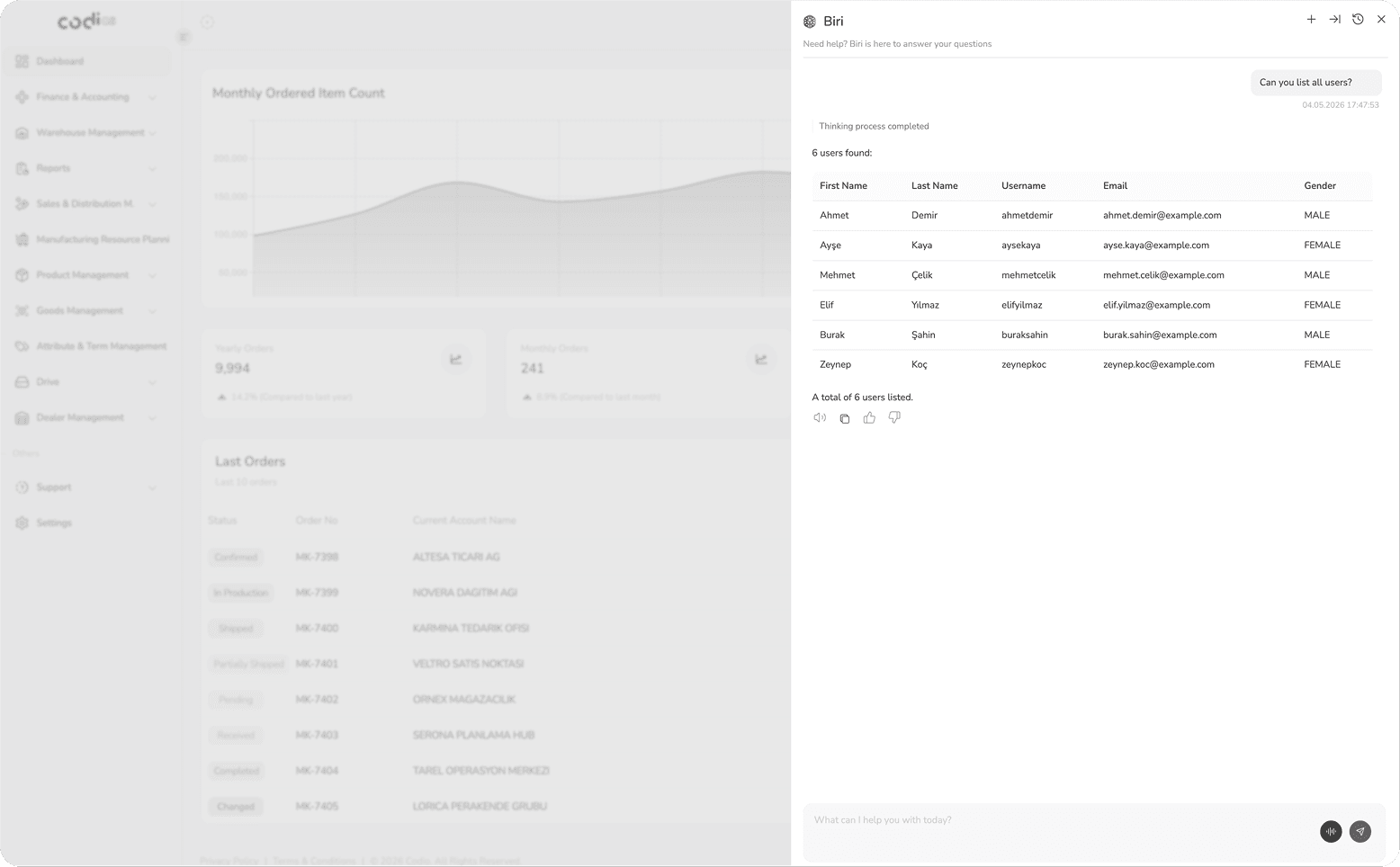
Task: Expand the Thinking process completed section
Action: pos(874,126)
